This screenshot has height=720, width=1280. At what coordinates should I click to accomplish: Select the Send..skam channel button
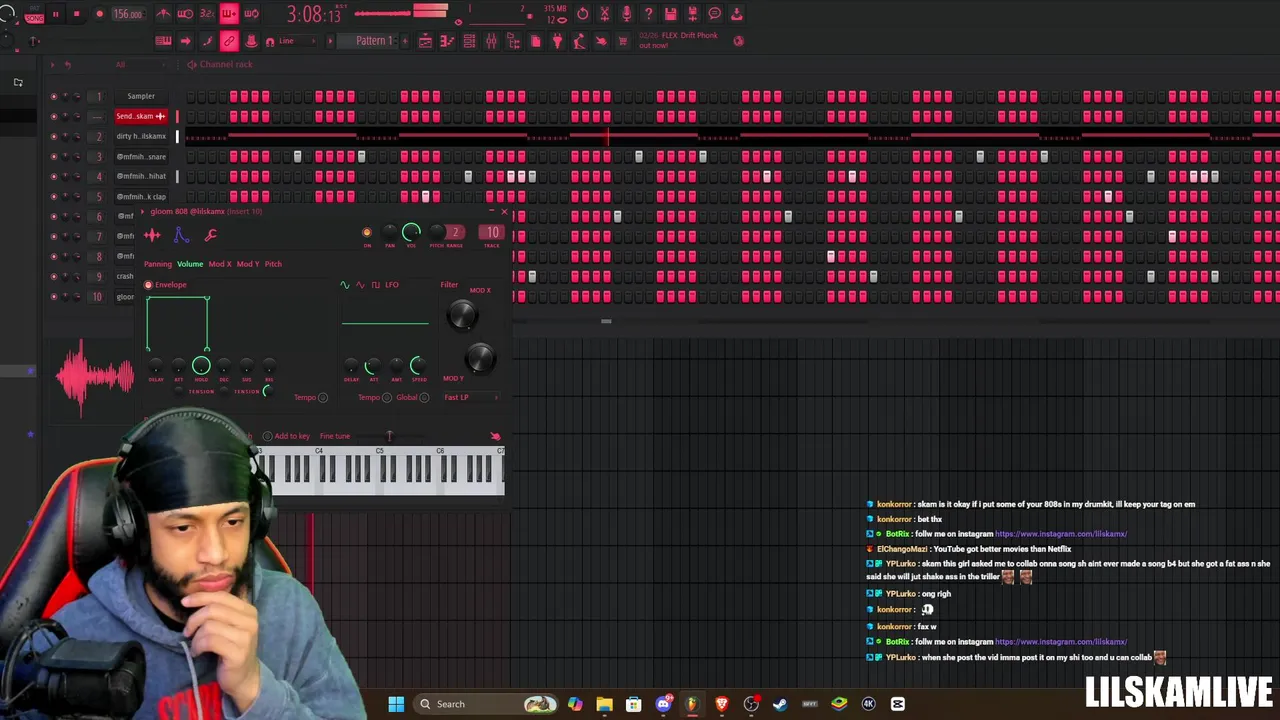[x=141, y=116]
